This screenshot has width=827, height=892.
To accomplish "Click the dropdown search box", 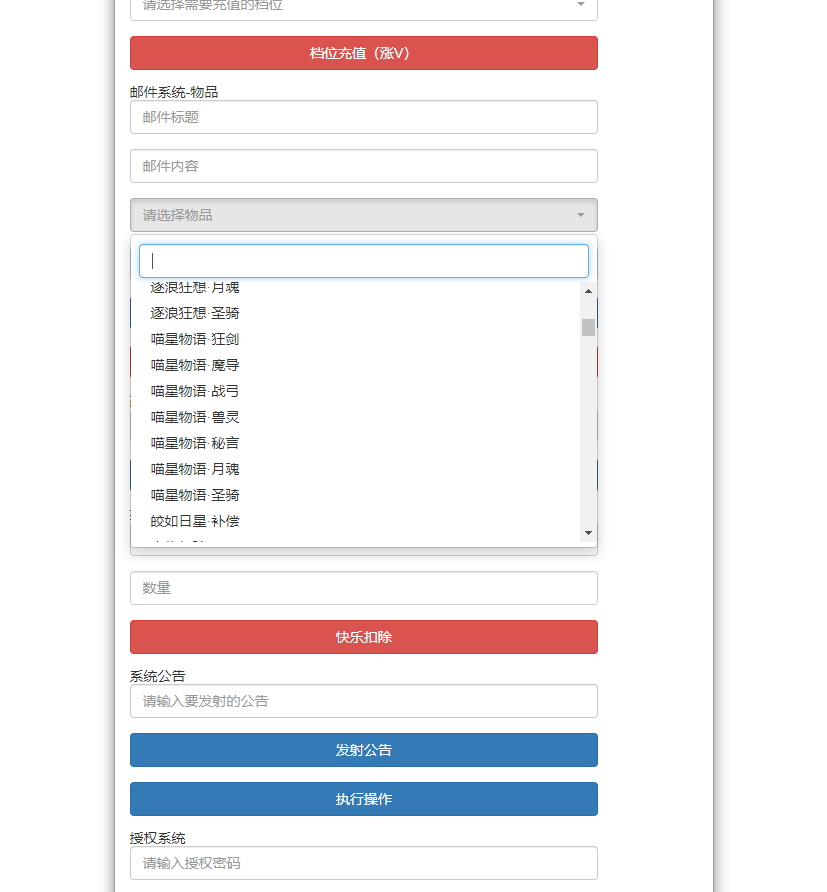I will [363, 261].
